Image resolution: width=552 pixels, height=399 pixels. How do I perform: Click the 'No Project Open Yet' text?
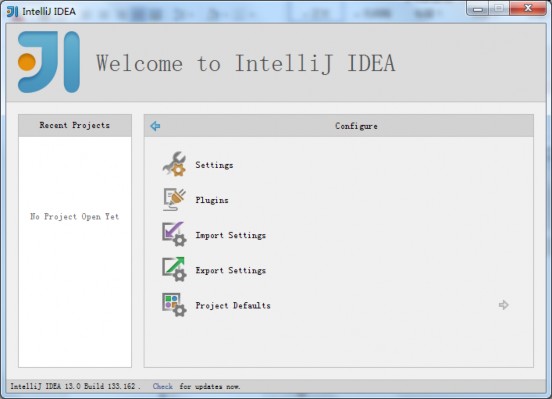(75, 217)
